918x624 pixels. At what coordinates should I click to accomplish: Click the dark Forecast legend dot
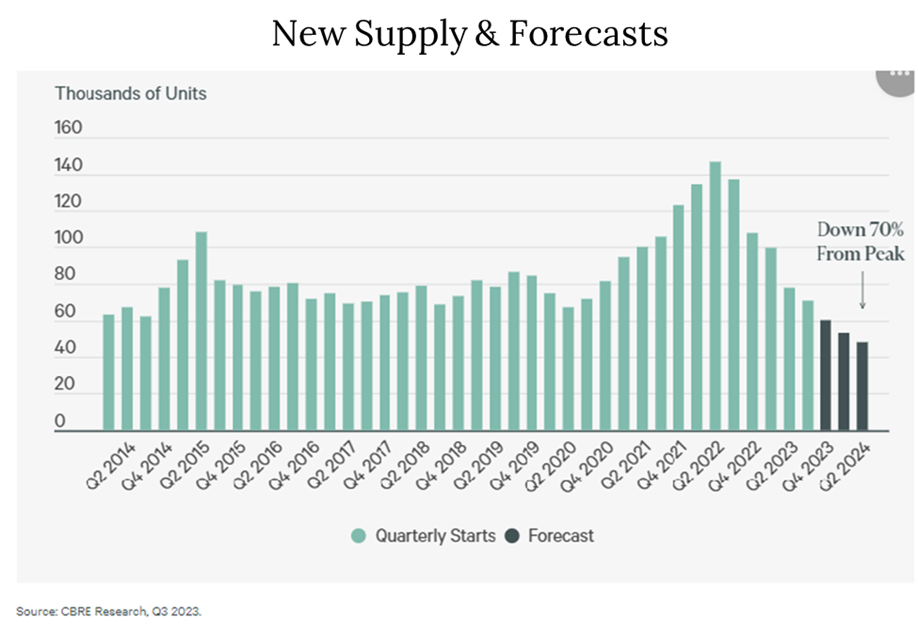pyautogui.click(x=511, y=536)
